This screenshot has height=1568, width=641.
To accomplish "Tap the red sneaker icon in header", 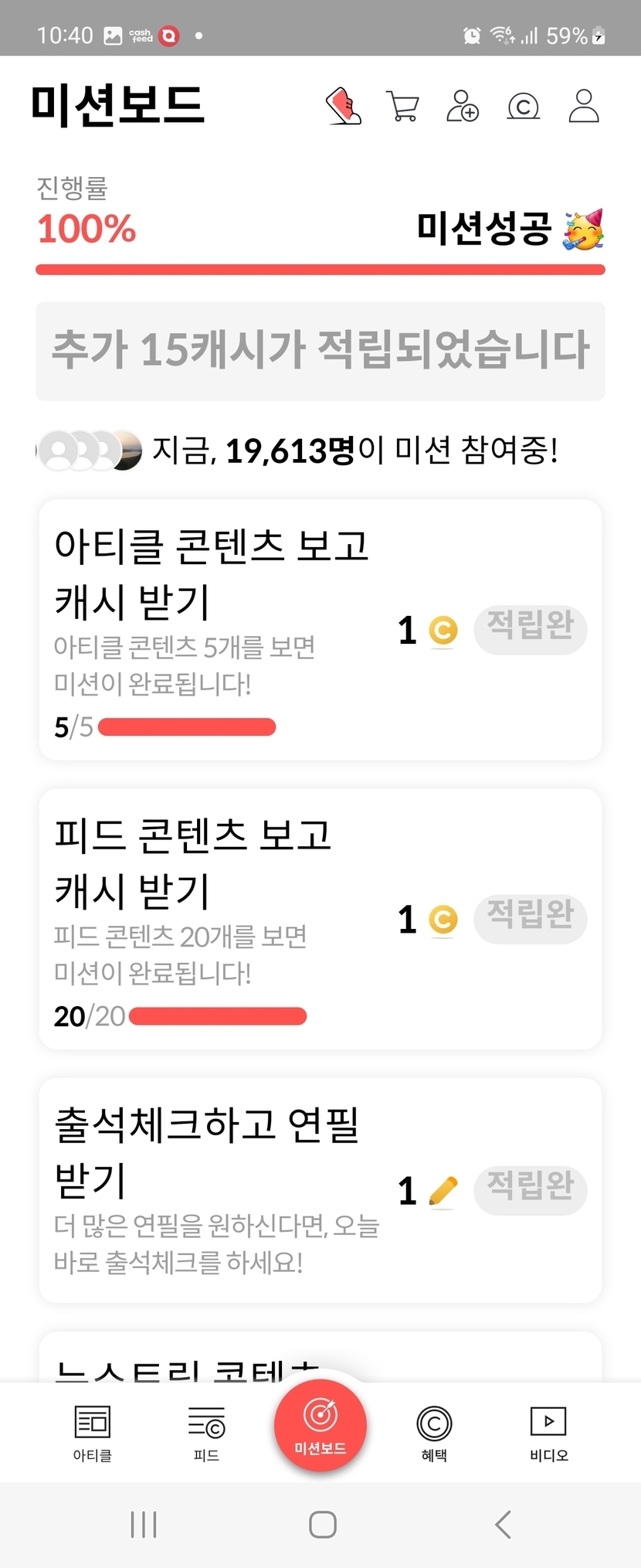I will coord(344,106).
